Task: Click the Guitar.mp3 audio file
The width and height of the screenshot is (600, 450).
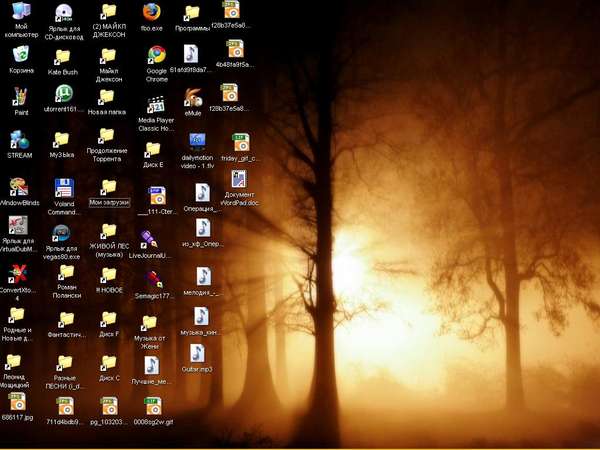Action: tap(197, 353)
